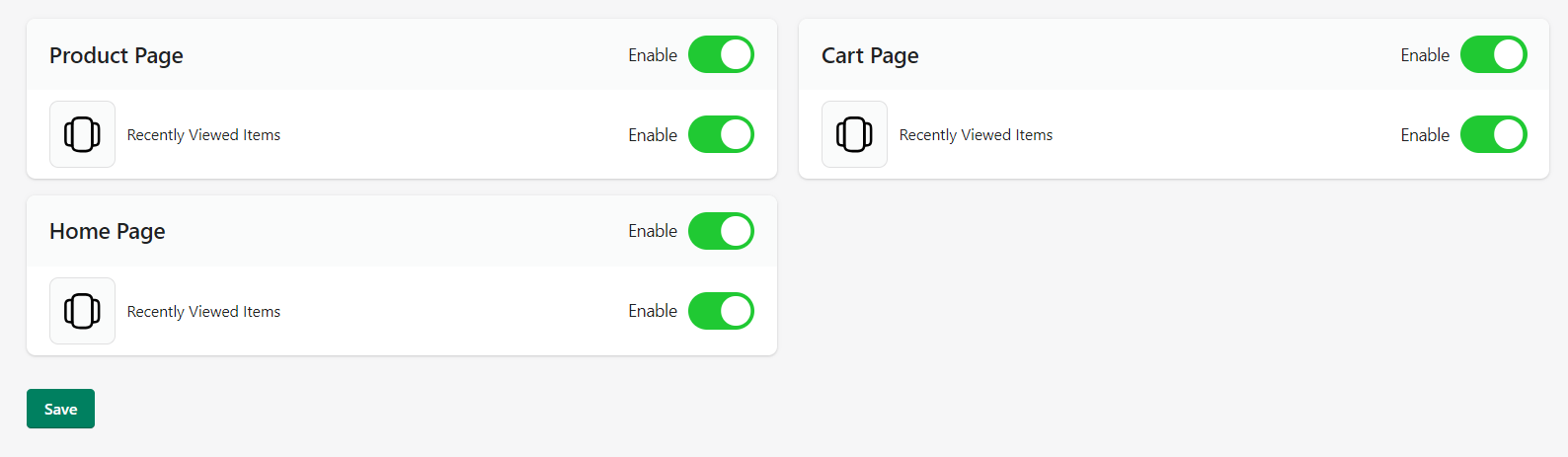Select Recently Viewed Items text under Home Page
1568x457 pixels.
point(203,312)
